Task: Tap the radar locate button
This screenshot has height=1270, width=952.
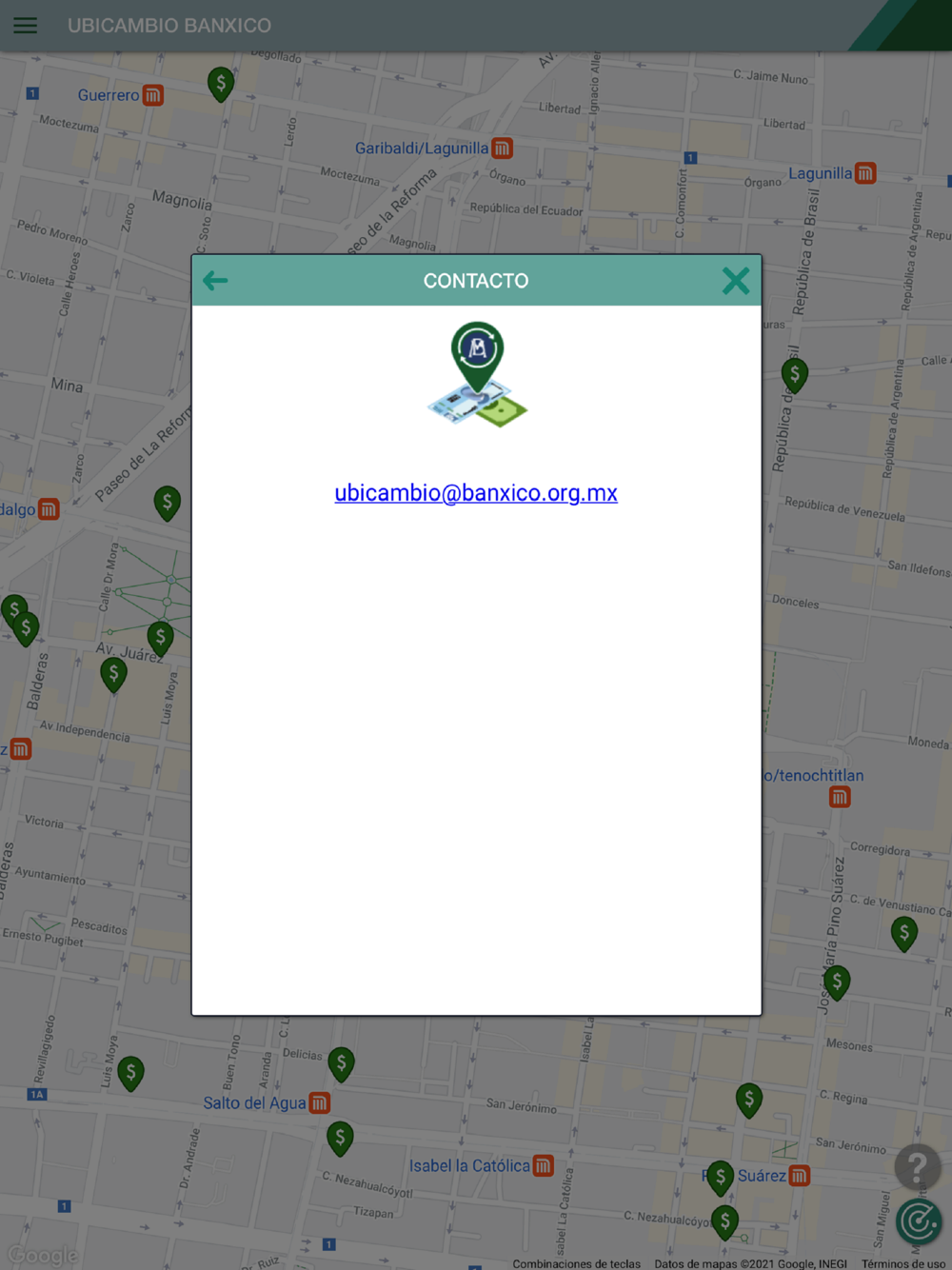Action: 919,1221
